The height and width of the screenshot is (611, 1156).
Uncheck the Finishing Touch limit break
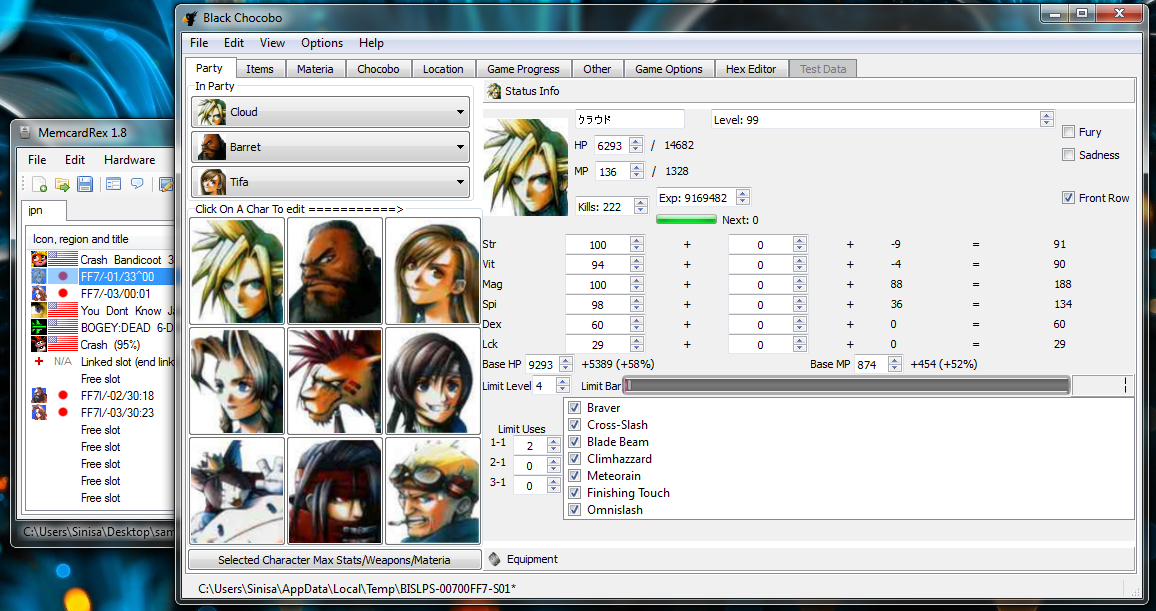[x=575, y=492]
